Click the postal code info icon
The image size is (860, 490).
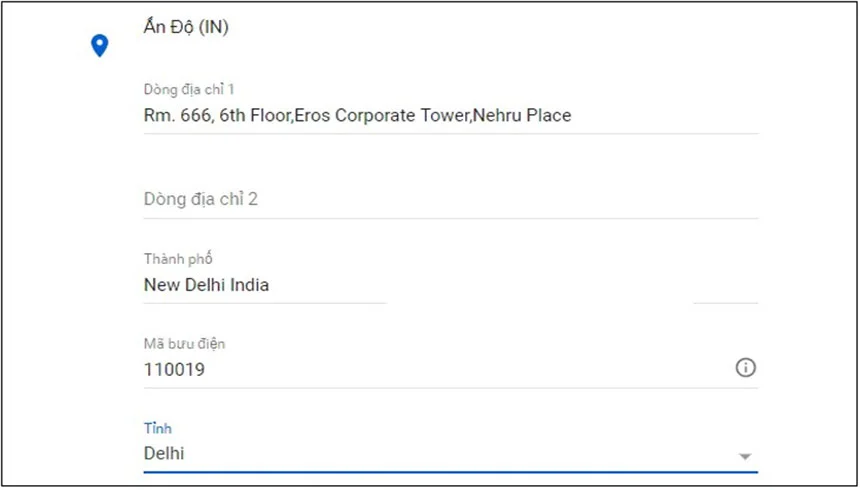(745, 368)
